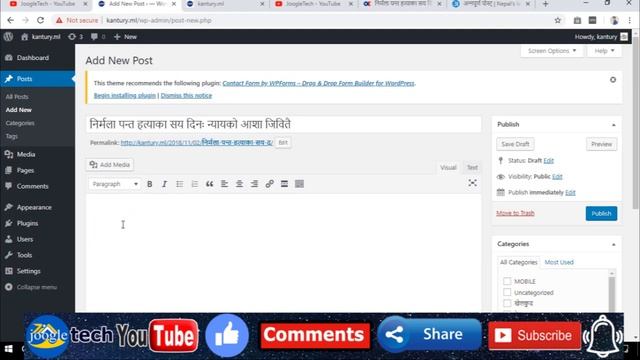Viewport: 640px width, 360px height.
Task: Align text right in editor
Action: coord(254,184)
